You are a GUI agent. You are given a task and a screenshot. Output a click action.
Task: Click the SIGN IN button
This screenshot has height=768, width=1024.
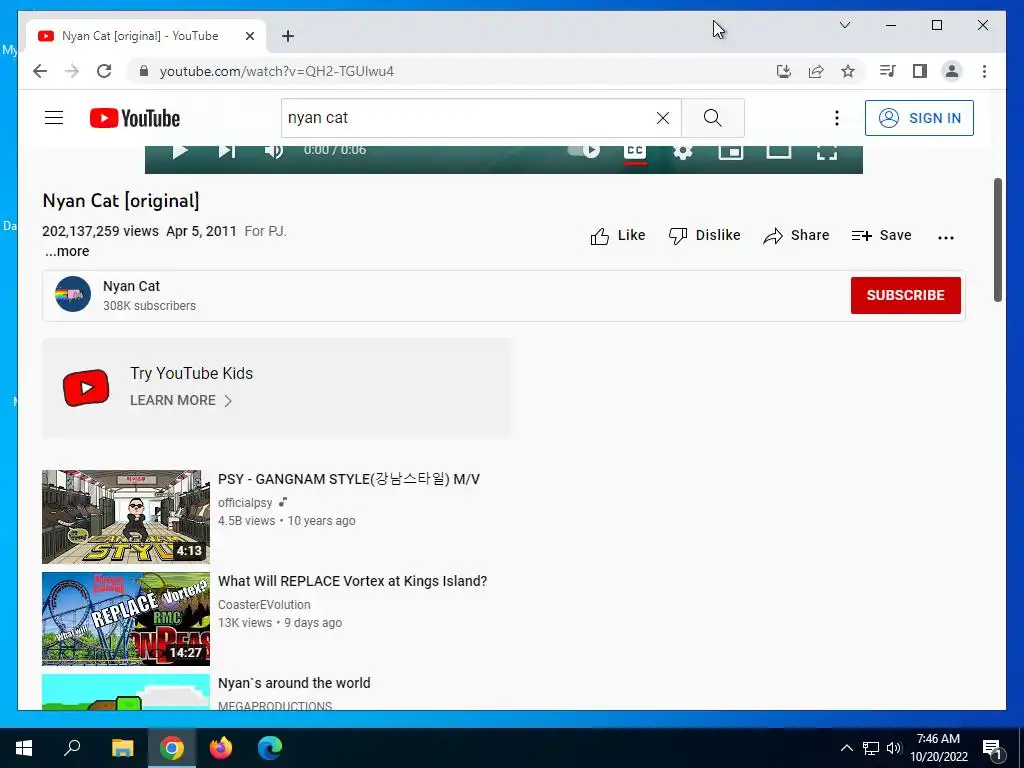(x=919, y=118)
